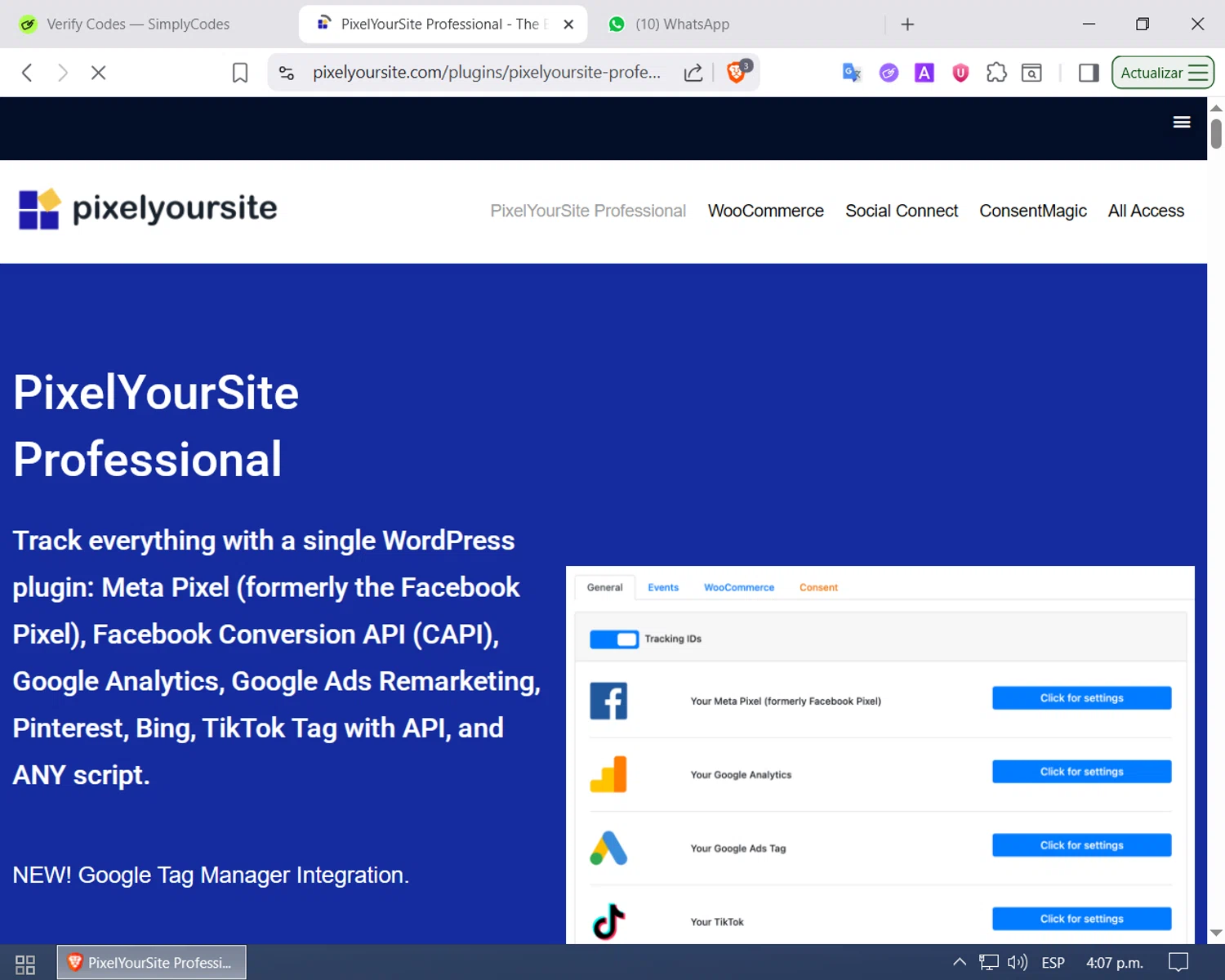Open the volume tray icon
The image size is (1225, 980).
click(1018, 963)
